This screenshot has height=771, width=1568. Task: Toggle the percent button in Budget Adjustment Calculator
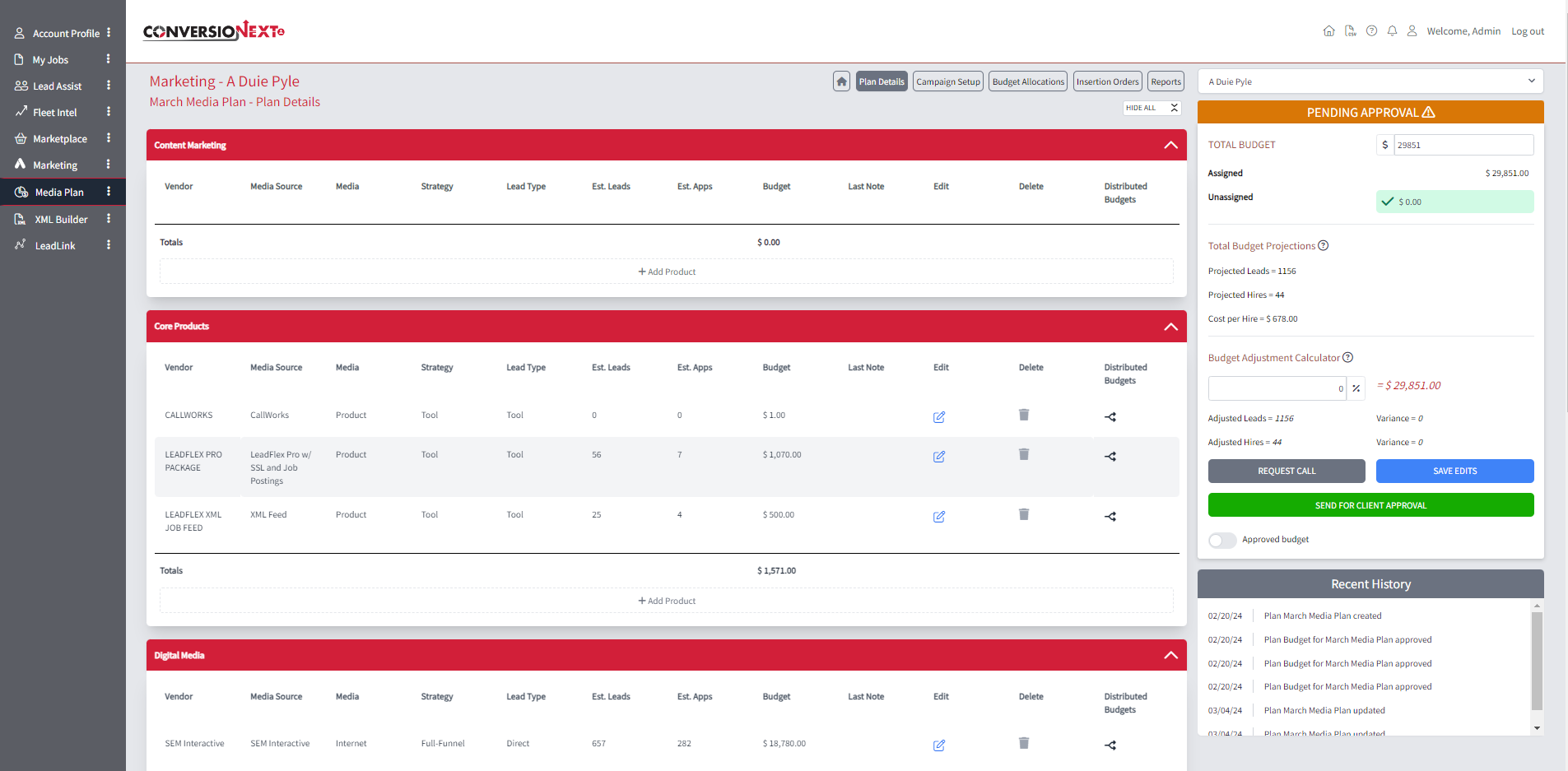point(1356,388)
